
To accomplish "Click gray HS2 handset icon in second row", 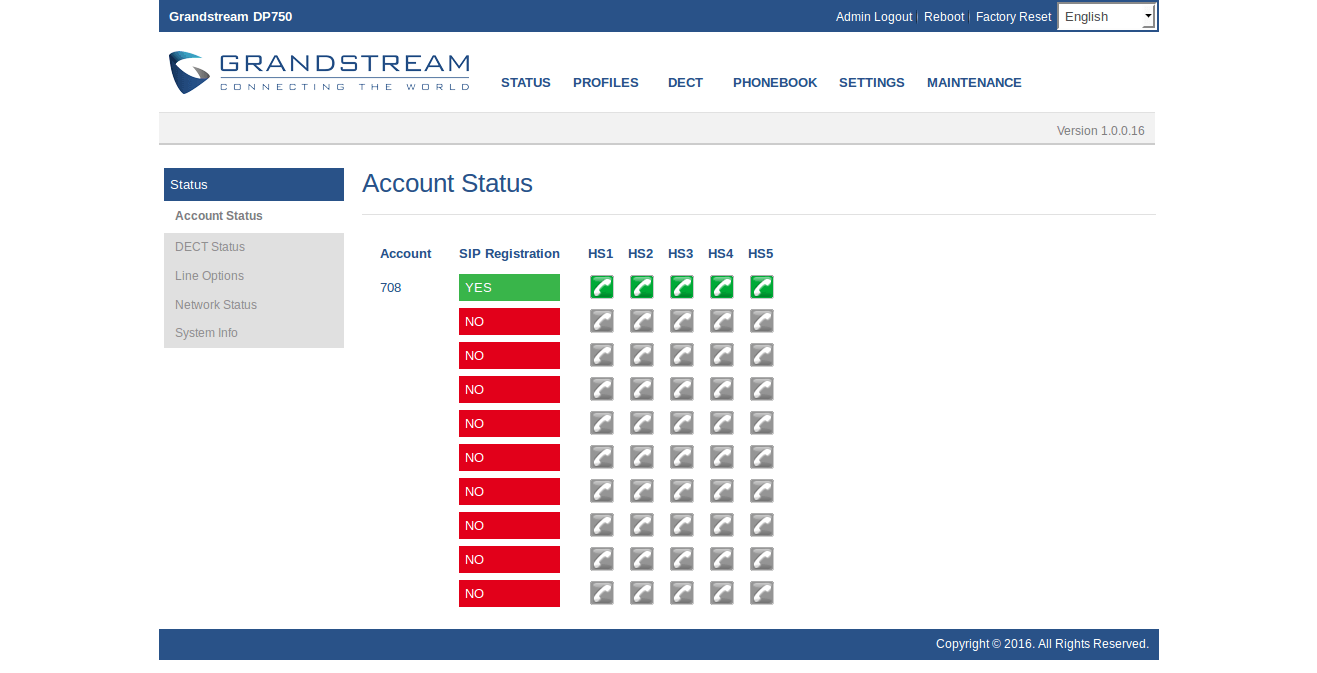I will [641, 321].
